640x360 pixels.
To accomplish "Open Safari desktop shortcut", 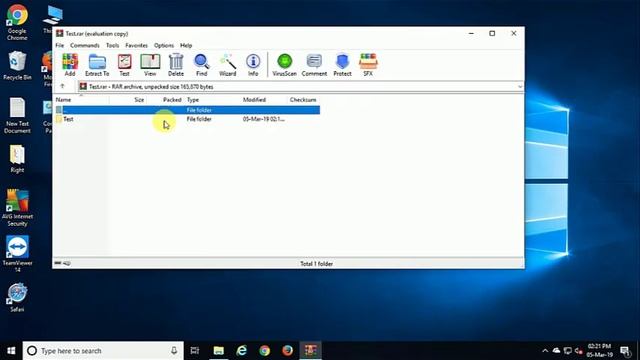I will coord(17,298).
